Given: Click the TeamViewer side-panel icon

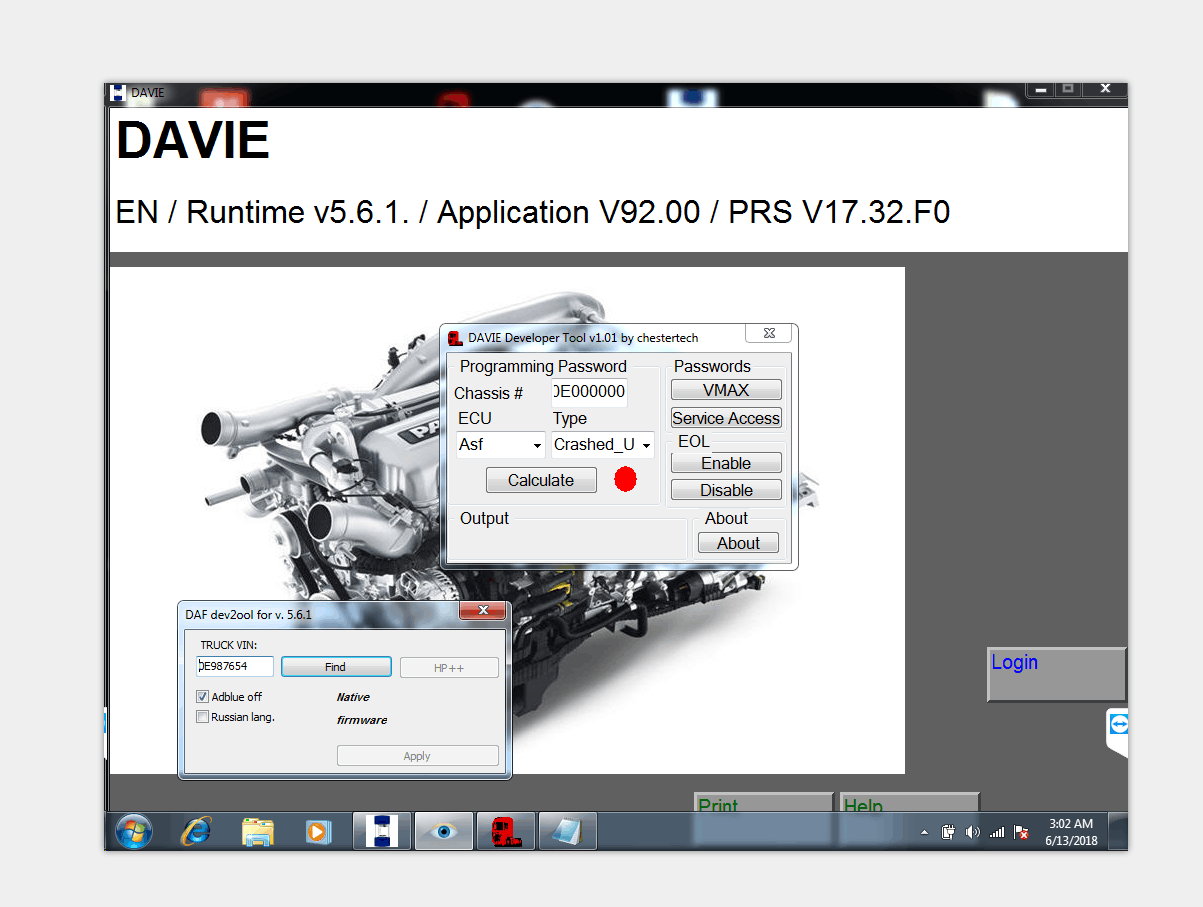Looking at the screenshot, I should pyautogui.click(x=1118, y=724).
